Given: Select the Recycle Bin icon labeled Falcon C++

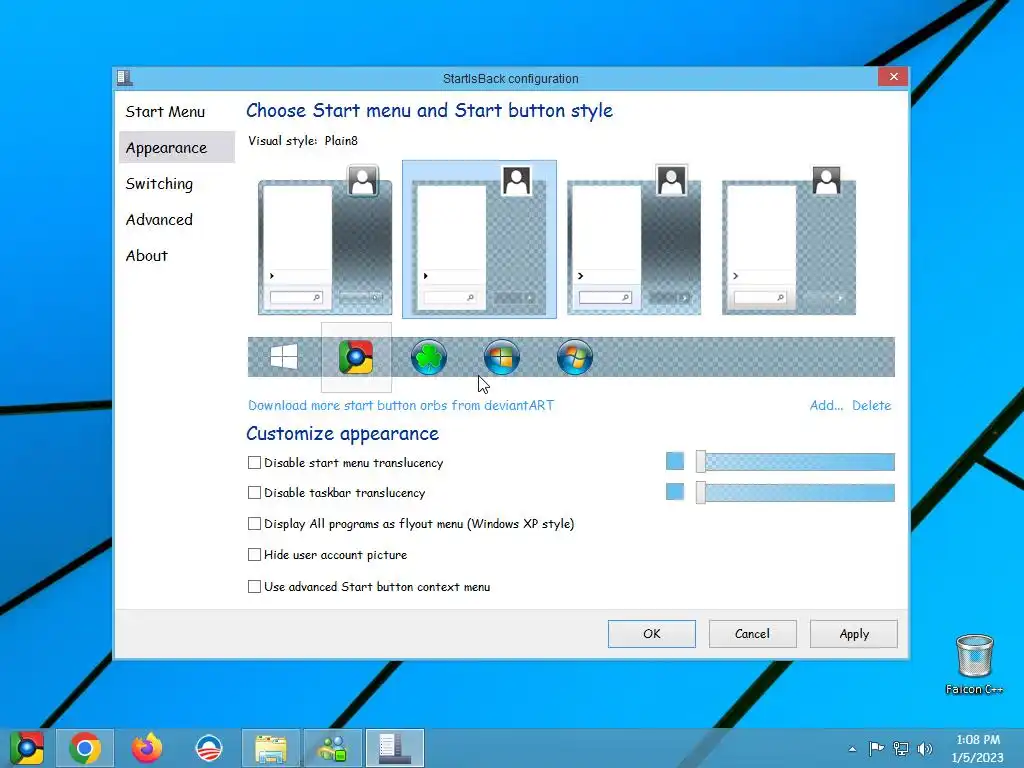Looking at the screenshot, I should click(x=974, y=664).
